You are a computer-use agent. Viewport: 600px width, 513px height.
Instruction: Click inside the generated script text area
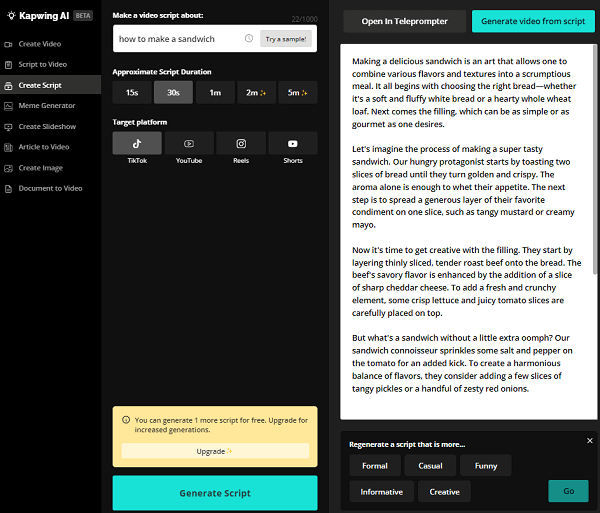tap(466, 232)
